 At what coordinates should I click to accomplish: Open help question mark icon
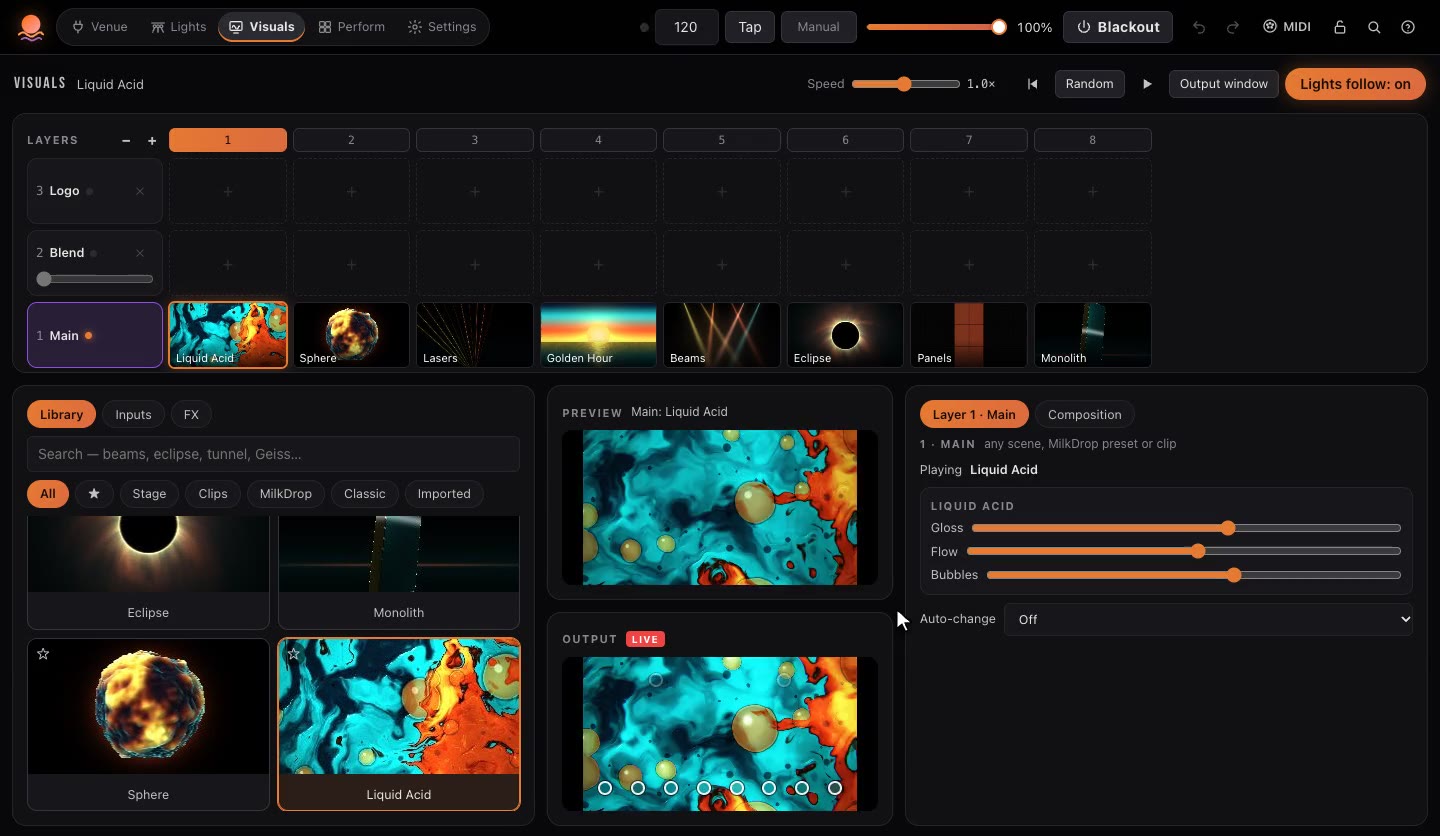1408,27
